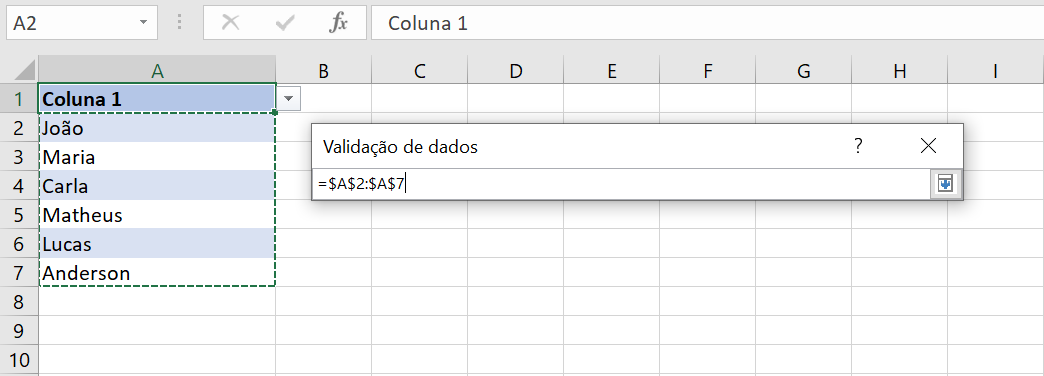This screenshot has width=1044, height=376.
Task: Click cell containing Matheus
Action: pyautogui.click(x=157, y=215)
